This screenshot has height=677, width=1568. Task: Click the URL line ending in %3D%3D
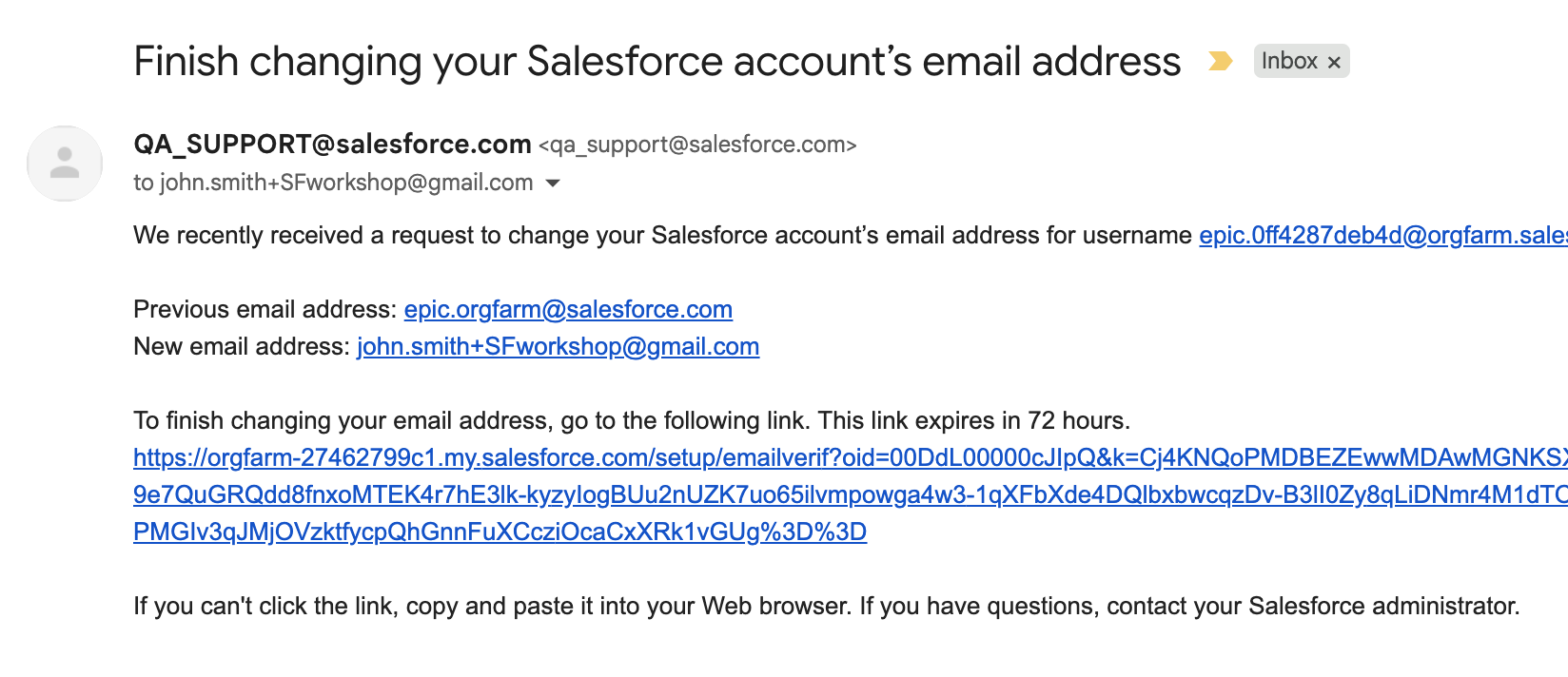[500, 532]
